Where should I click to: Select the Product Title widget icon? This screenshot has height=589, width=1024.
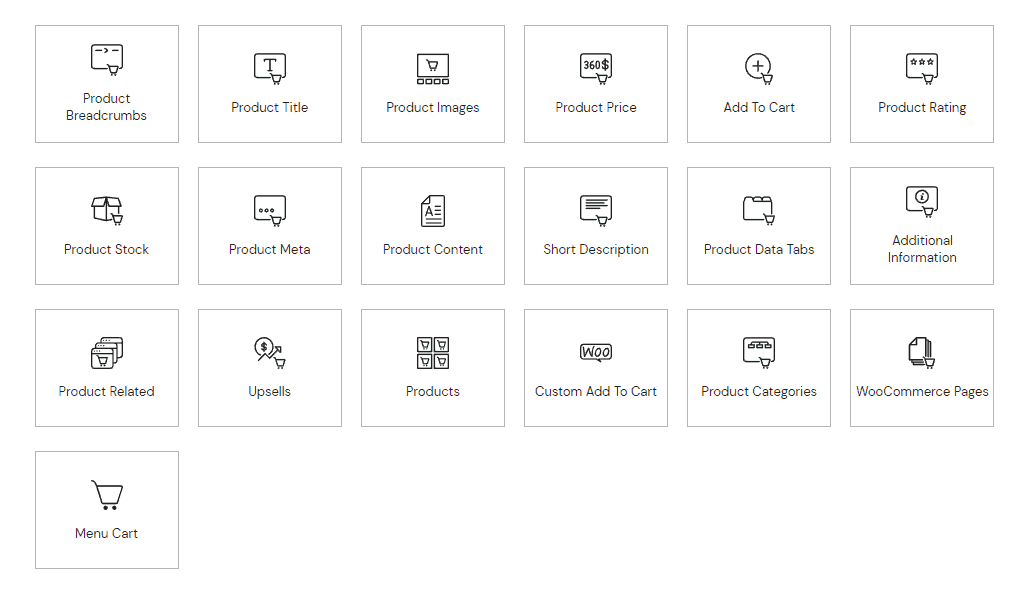coord(270,69)
